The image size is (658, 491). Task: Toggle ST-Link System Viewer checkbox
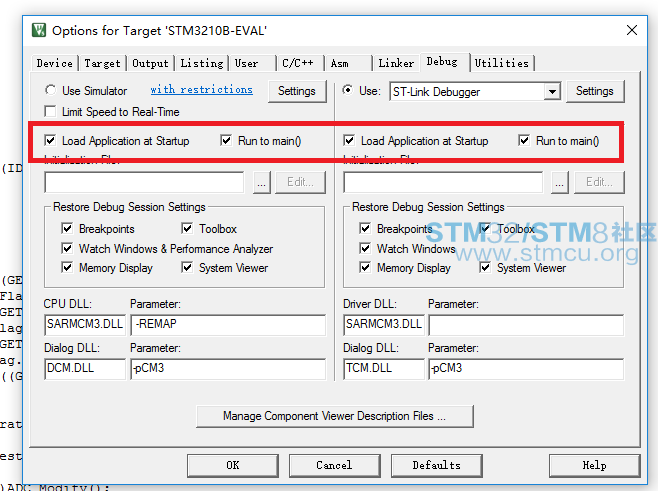coord(485,267)
